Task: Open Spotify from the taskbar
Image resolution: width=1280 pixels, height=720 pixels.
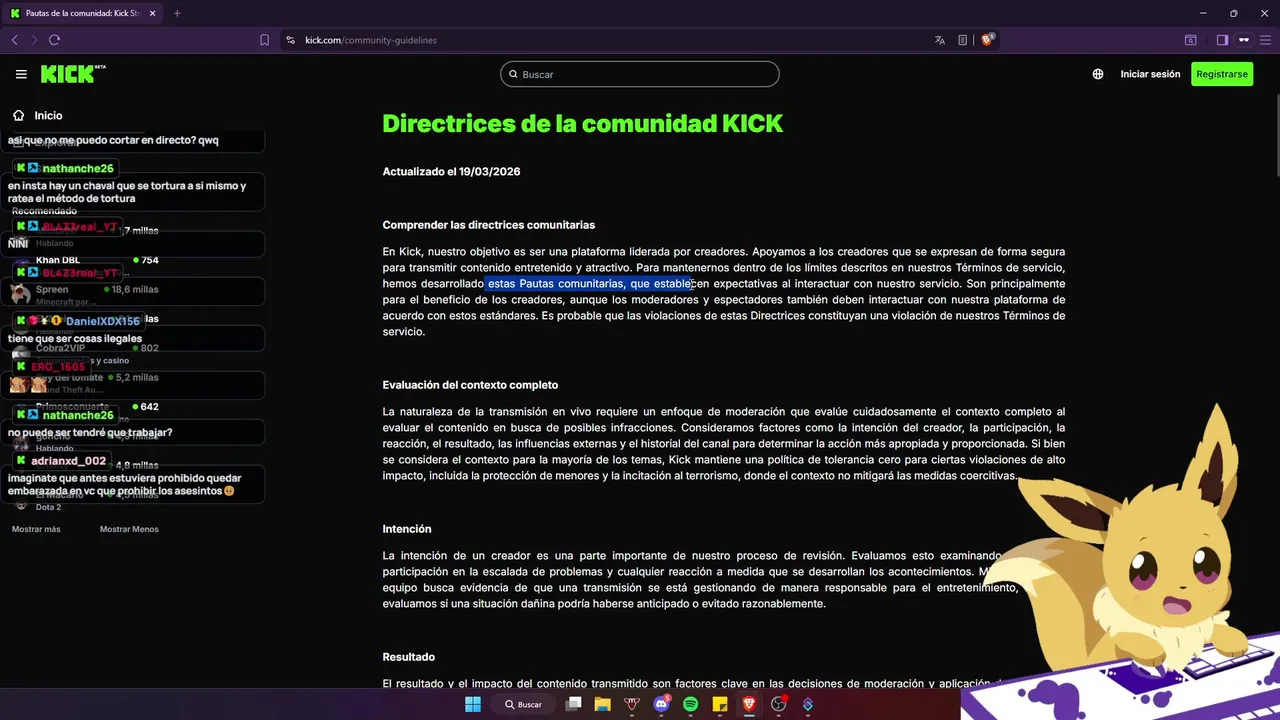Action: 690,704
